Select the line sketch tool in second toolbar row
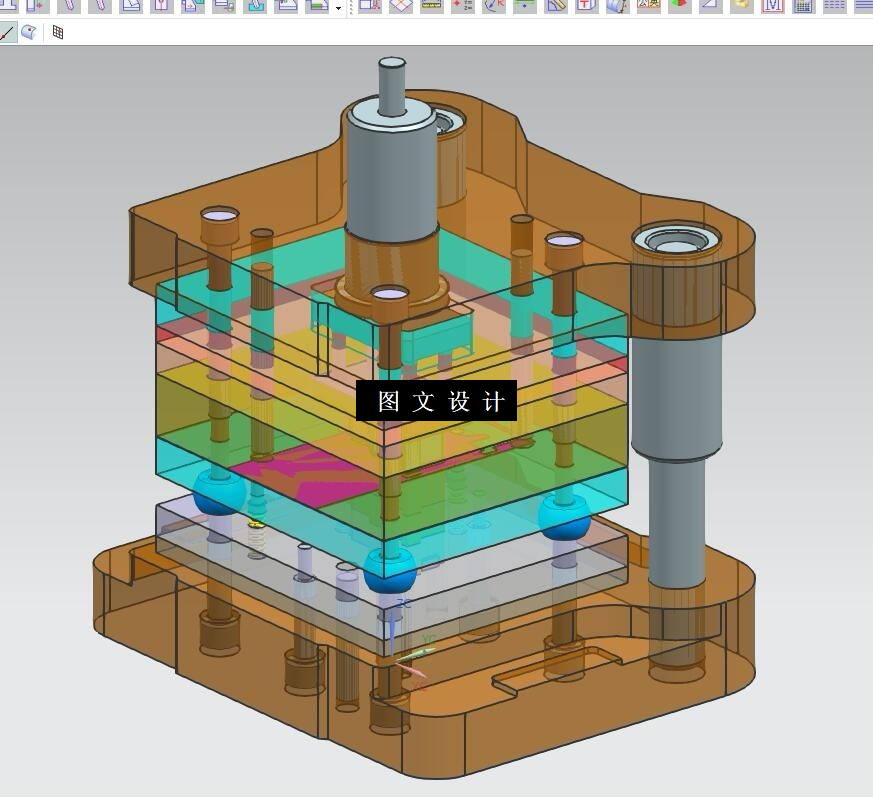 (x=7, y=32)
